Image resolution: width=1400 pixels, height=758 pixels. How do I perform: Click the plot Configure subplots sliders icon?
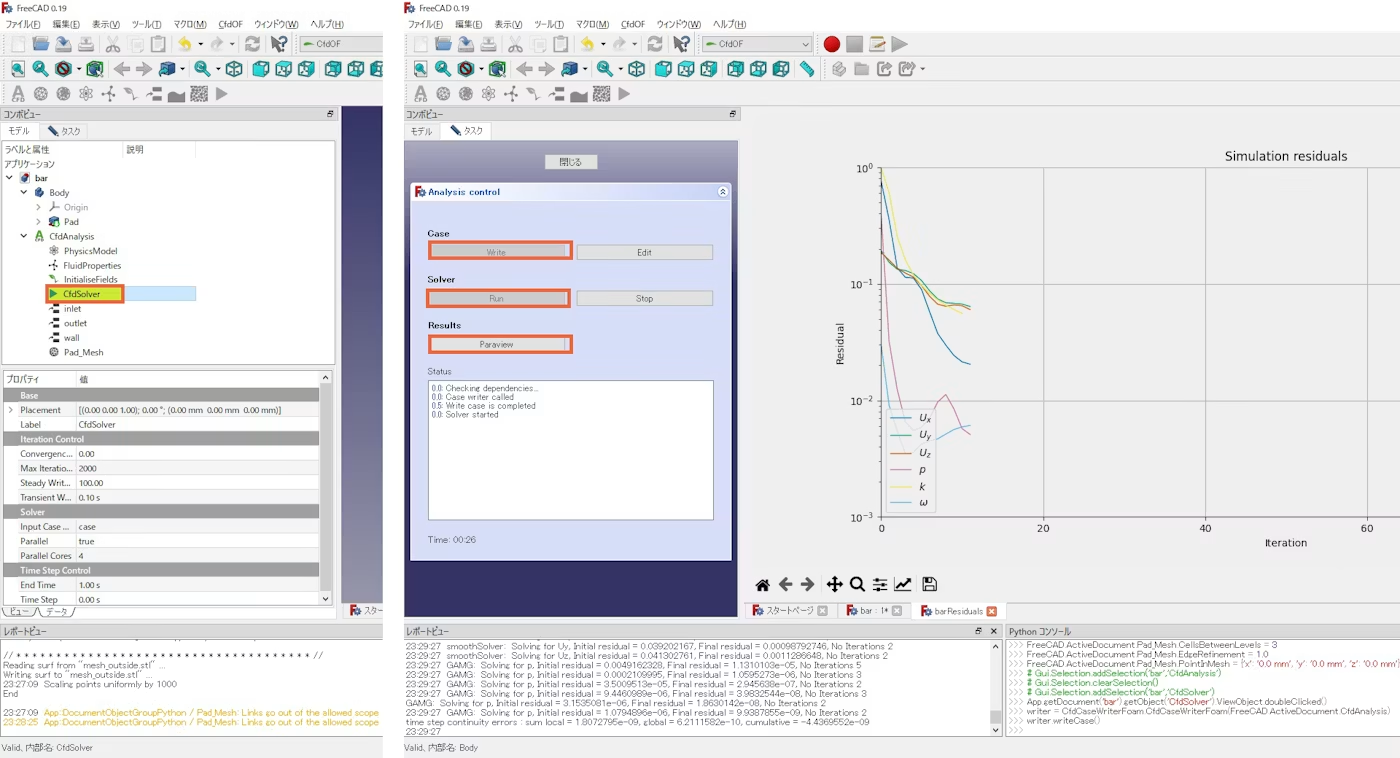coord(880,585)
